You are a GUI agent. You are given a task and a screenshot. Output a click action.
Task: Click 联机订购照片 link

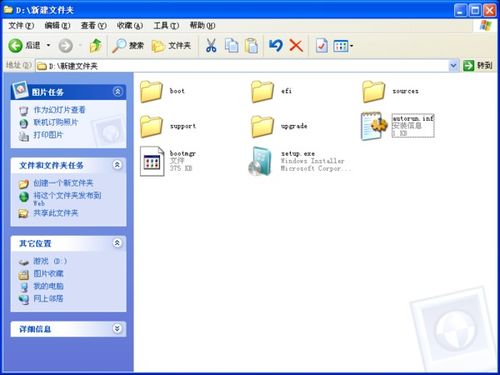point(56,122)
